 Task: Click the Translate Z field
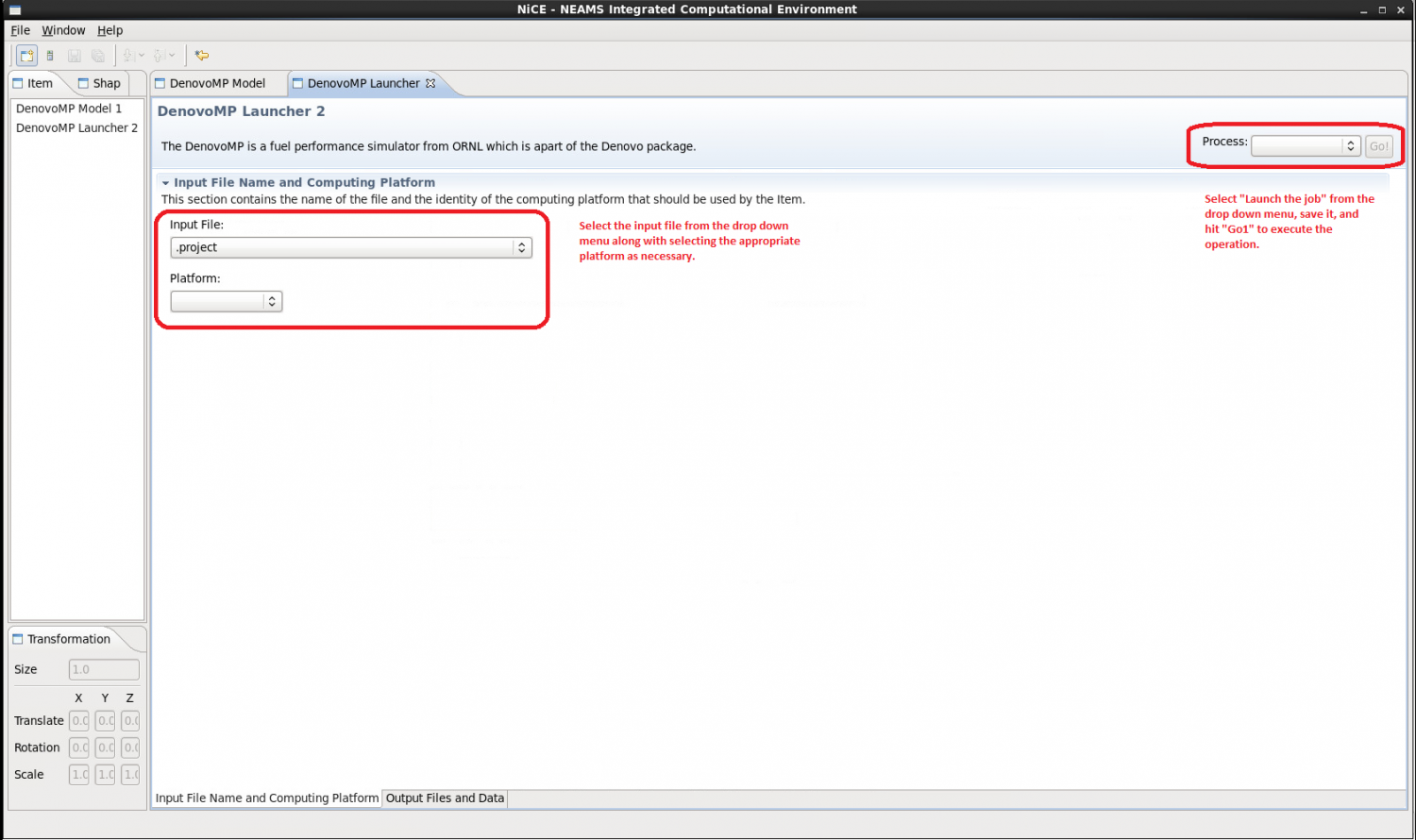(x=130, y=721)
